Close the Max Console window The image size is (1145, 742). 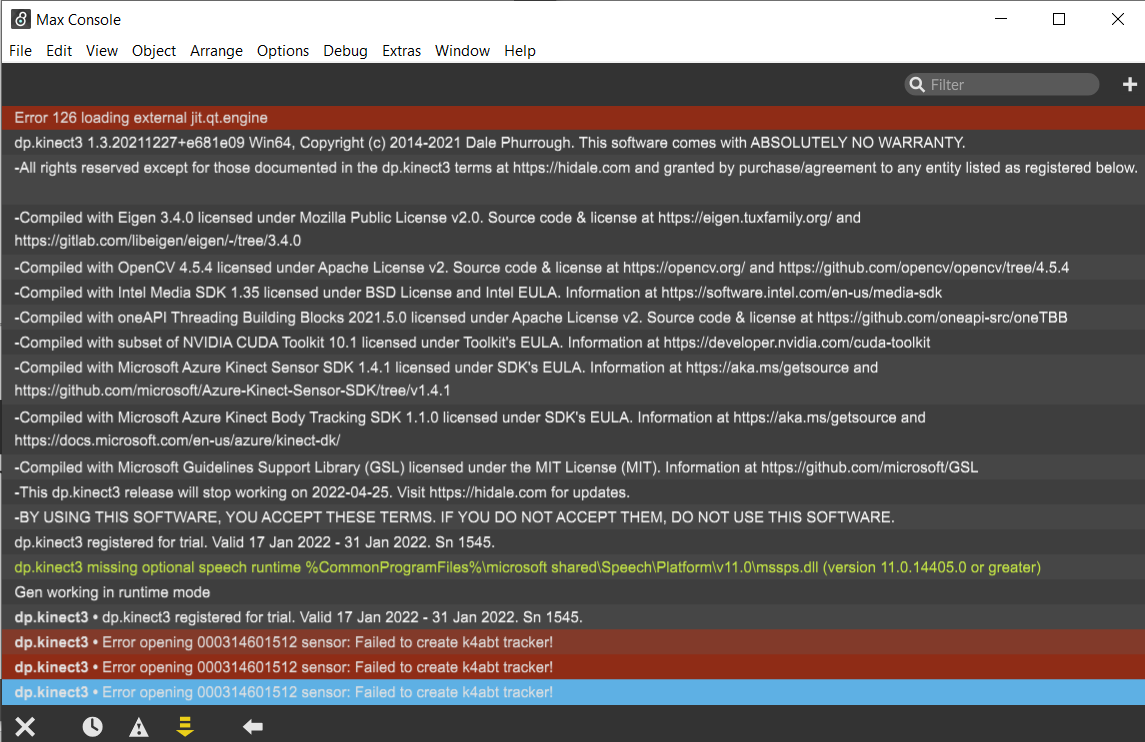point(1117,19)
